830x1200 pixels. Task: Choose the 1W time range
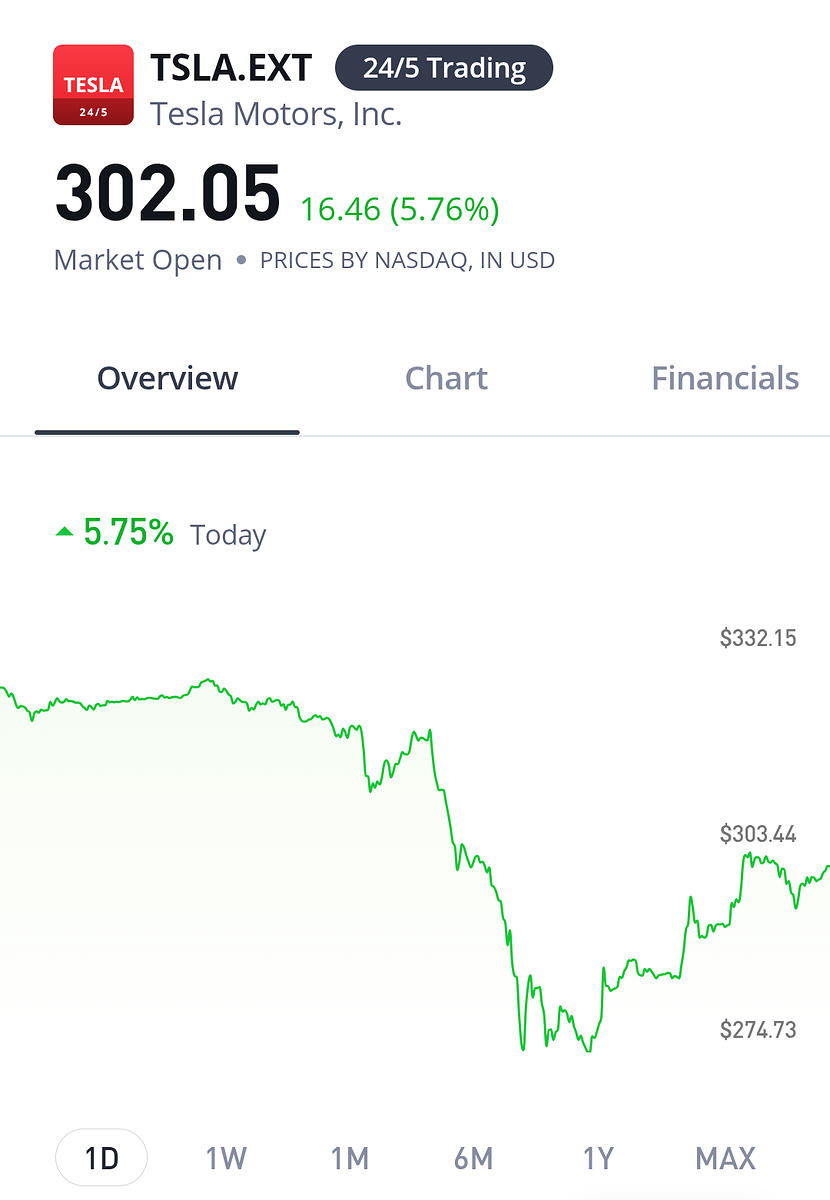pyautogui.click(x=226, y=1159)
